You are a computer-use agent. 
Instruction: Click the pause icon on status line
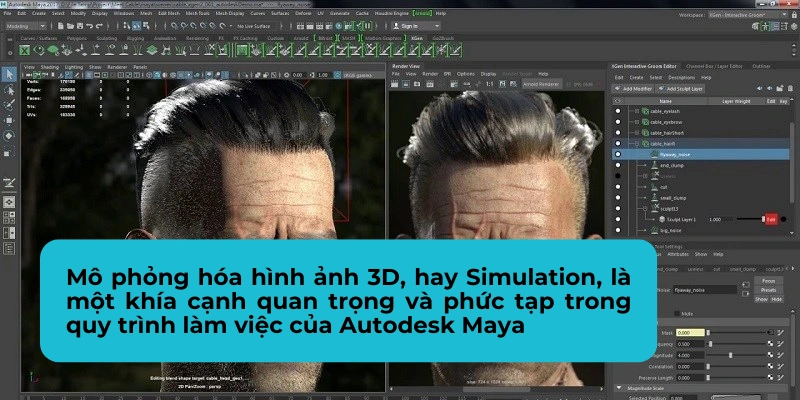tap(367, 26)
